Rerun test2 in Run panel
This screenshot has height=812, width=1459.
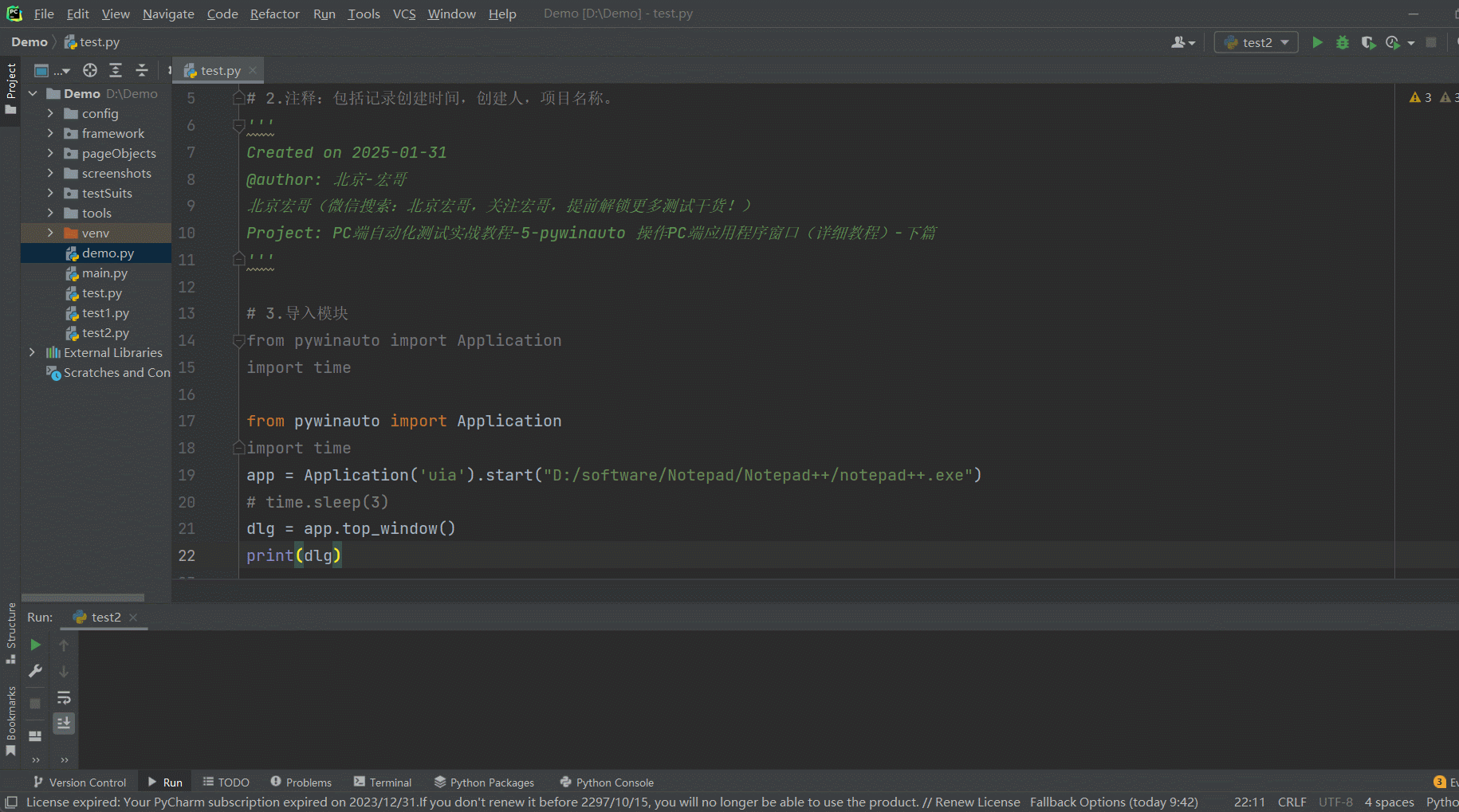click(x=35, y=645)
